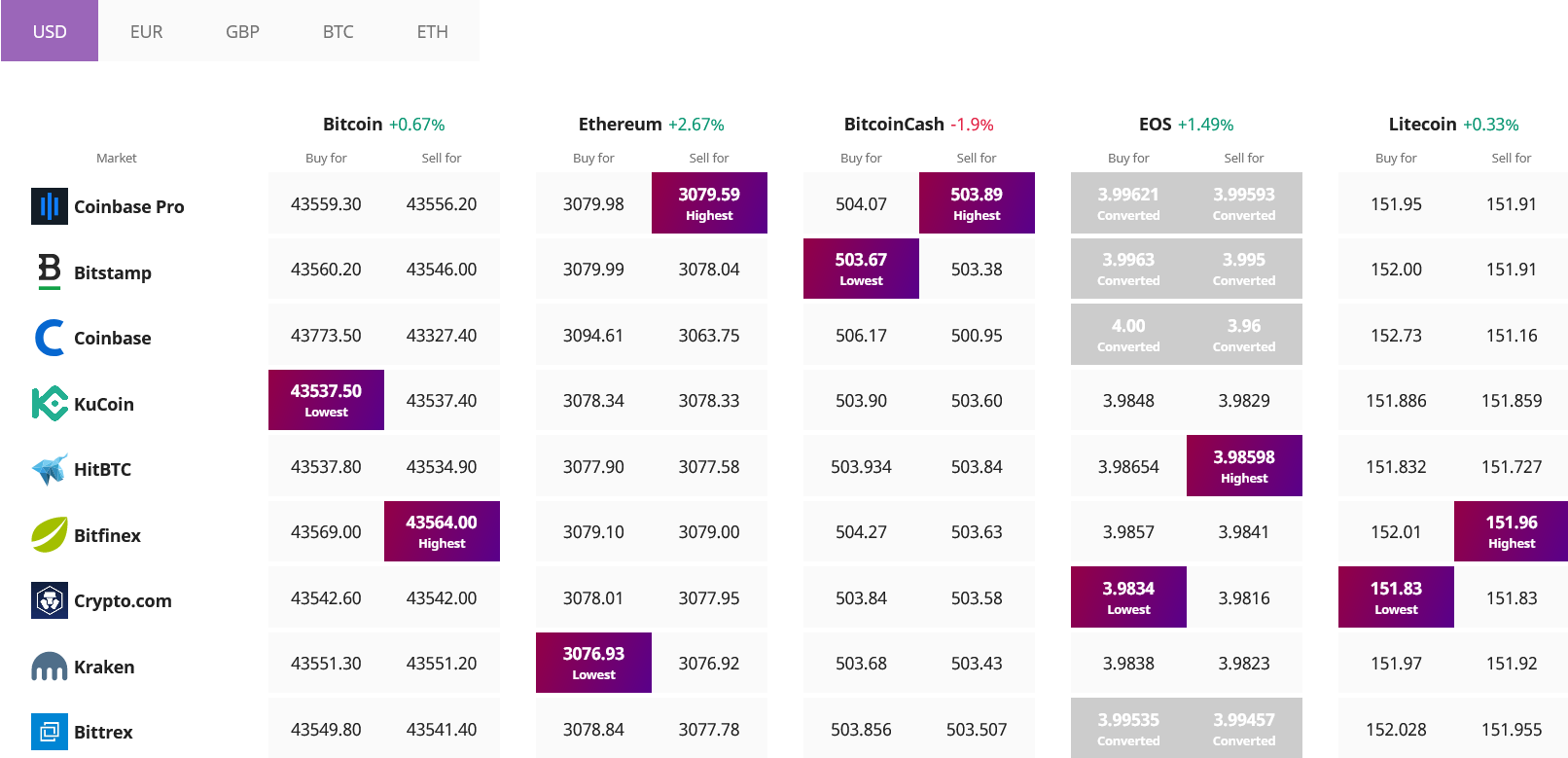Click HitBTC Litecoin sell price 151.727
Image resolution: width=1568 pixels, height=758 pixels.
point(1512,467)
